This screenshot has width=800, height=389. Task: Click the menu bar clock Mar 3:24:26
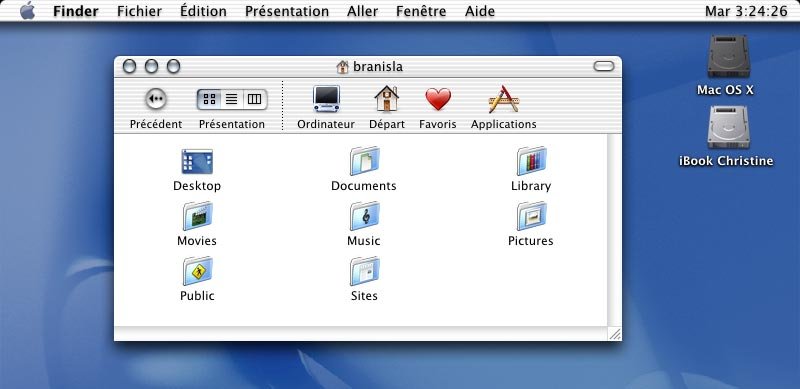pos(746,11)
